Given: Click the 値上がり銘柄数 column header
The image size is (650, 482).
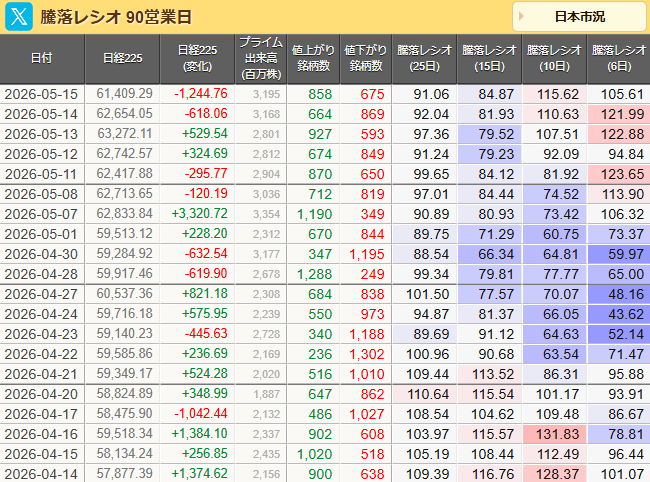Looking at the screenshot, I should click(x=313, y=58).
